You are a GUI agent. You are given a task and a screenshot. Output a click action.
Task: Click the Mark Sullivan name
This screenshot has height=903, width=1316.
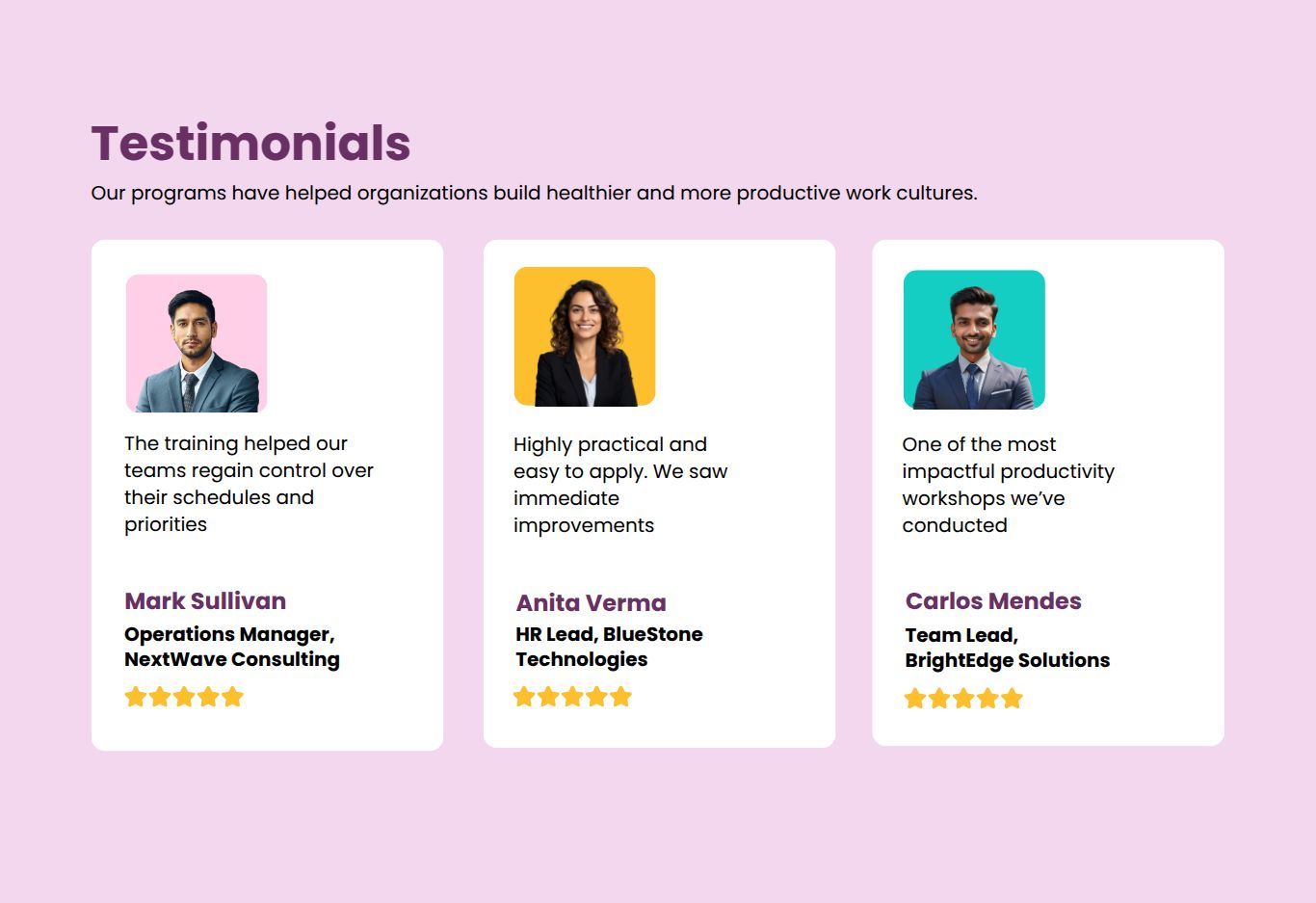coord(205,601)
